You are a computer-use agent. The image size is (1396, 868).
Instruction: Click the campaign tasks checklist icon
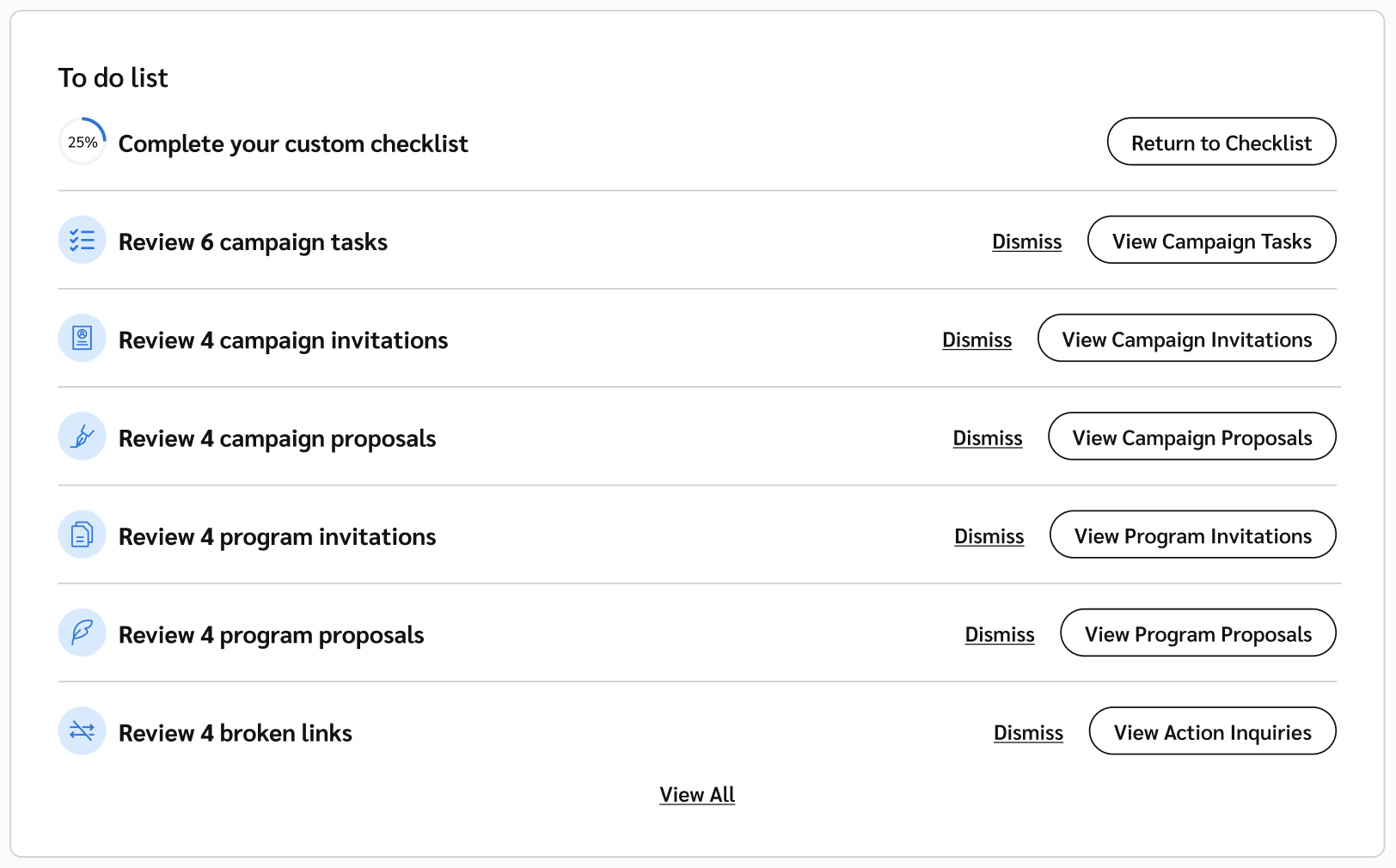tap(83, 240)
